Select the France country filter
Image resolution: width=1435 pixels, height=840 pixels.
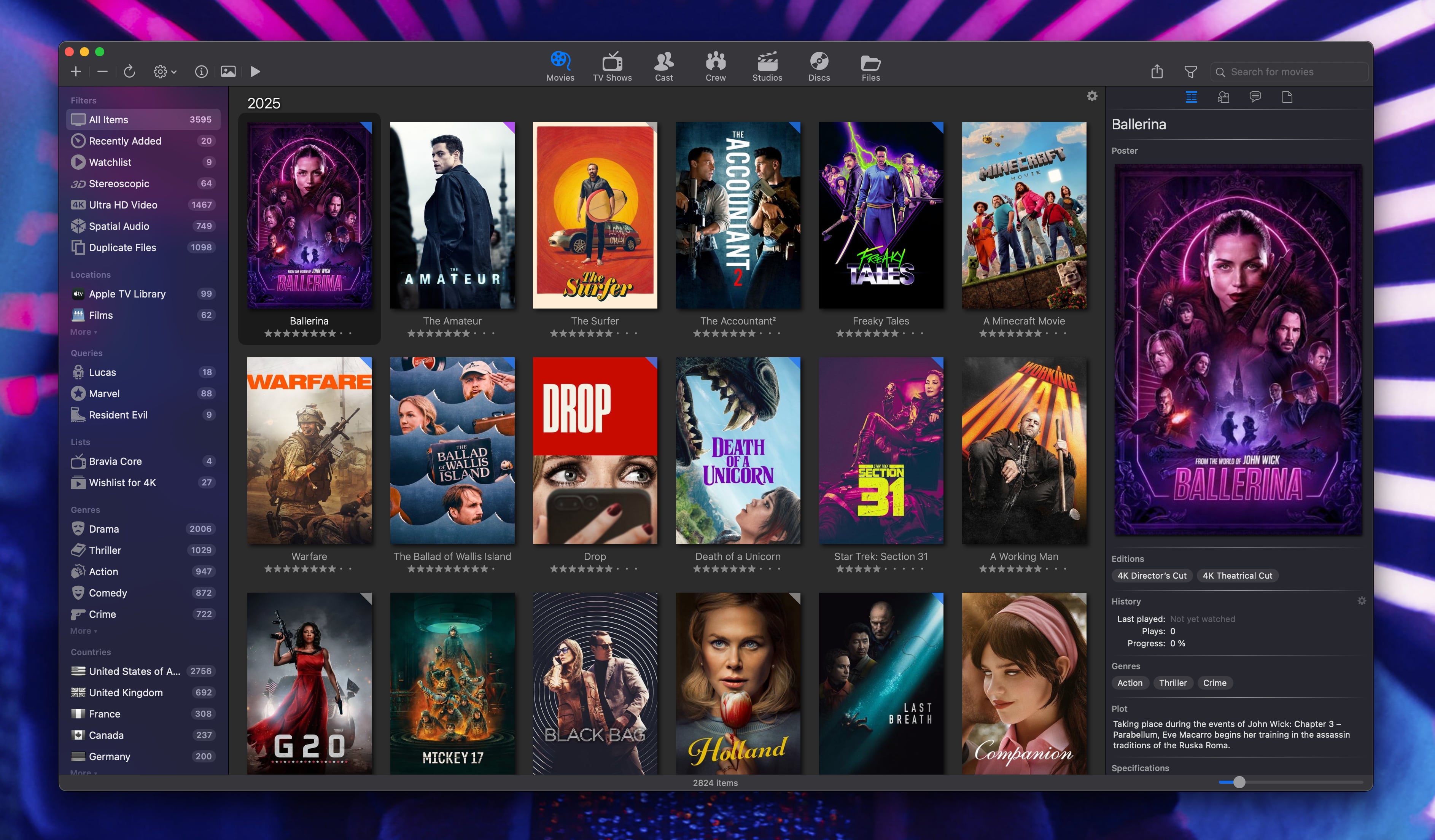[143, 714]
